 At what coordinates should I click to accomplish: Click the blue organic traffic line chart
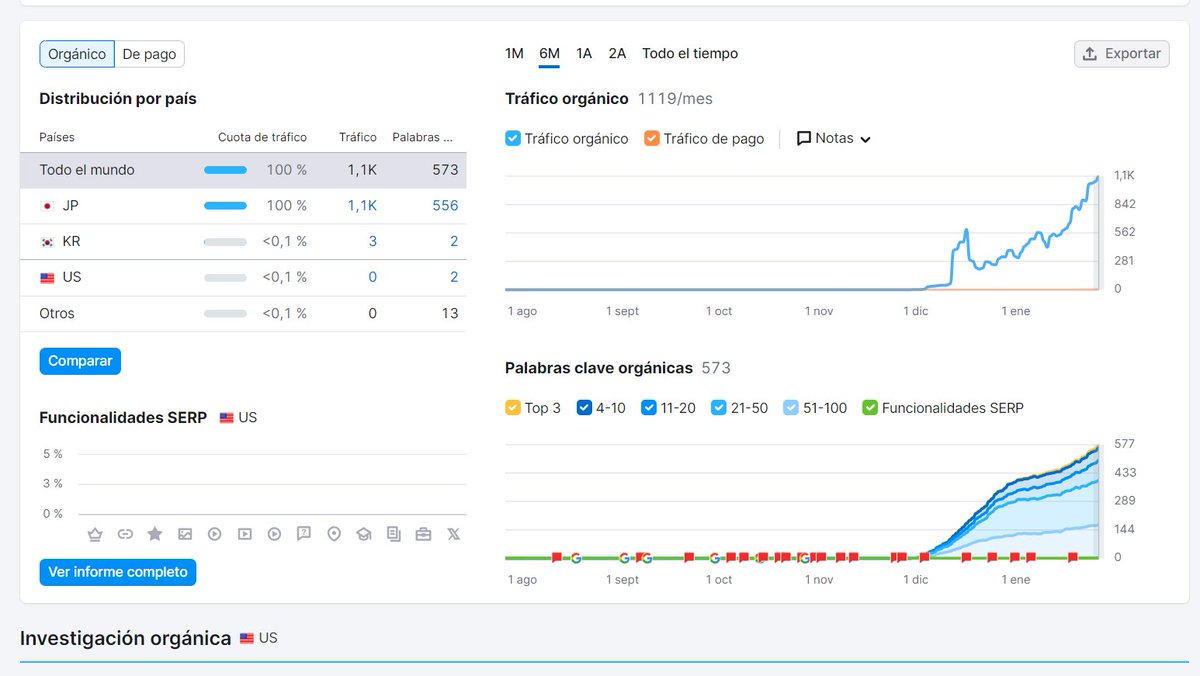802,233
